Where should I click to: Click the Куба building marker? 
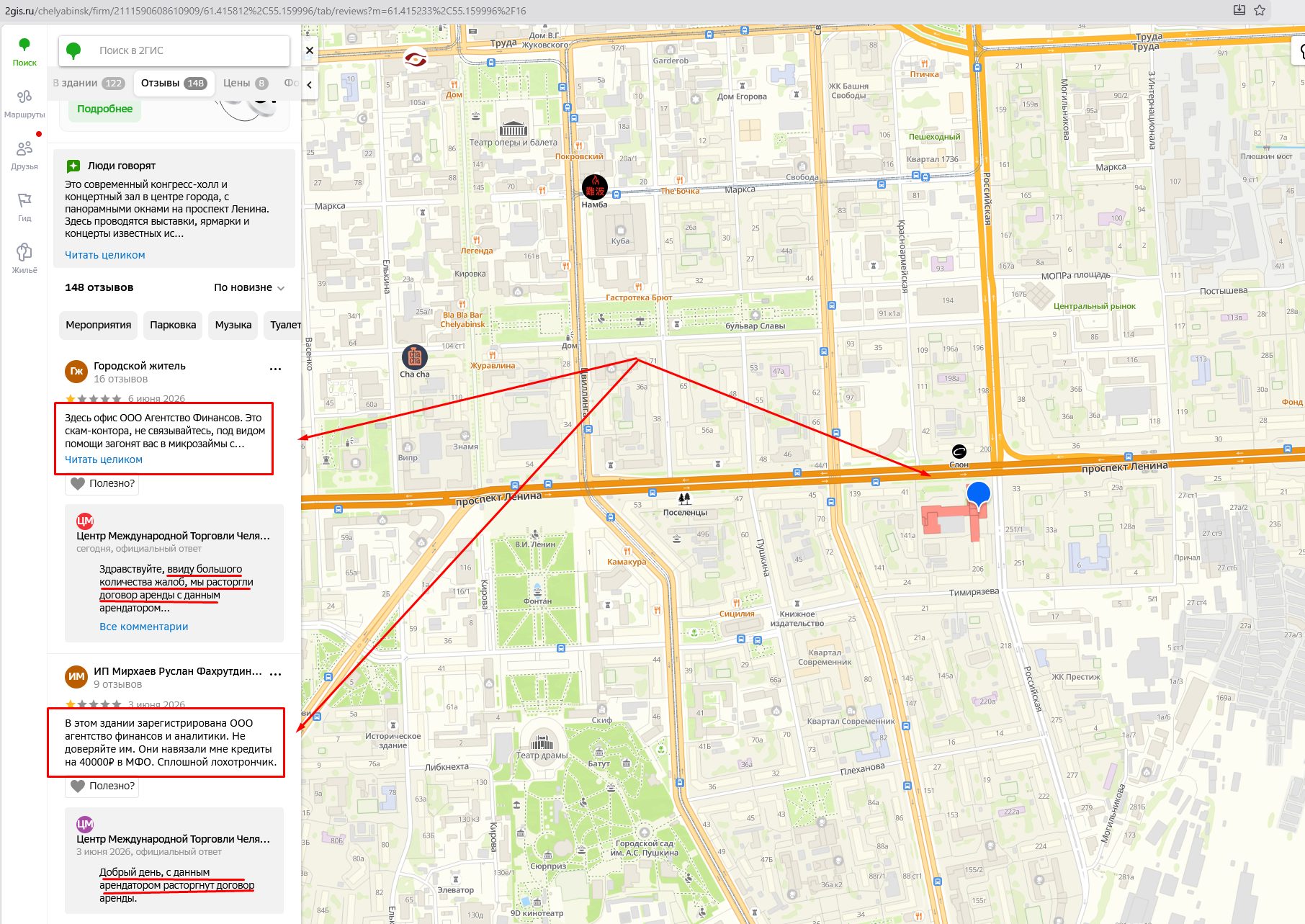(621, 230)
